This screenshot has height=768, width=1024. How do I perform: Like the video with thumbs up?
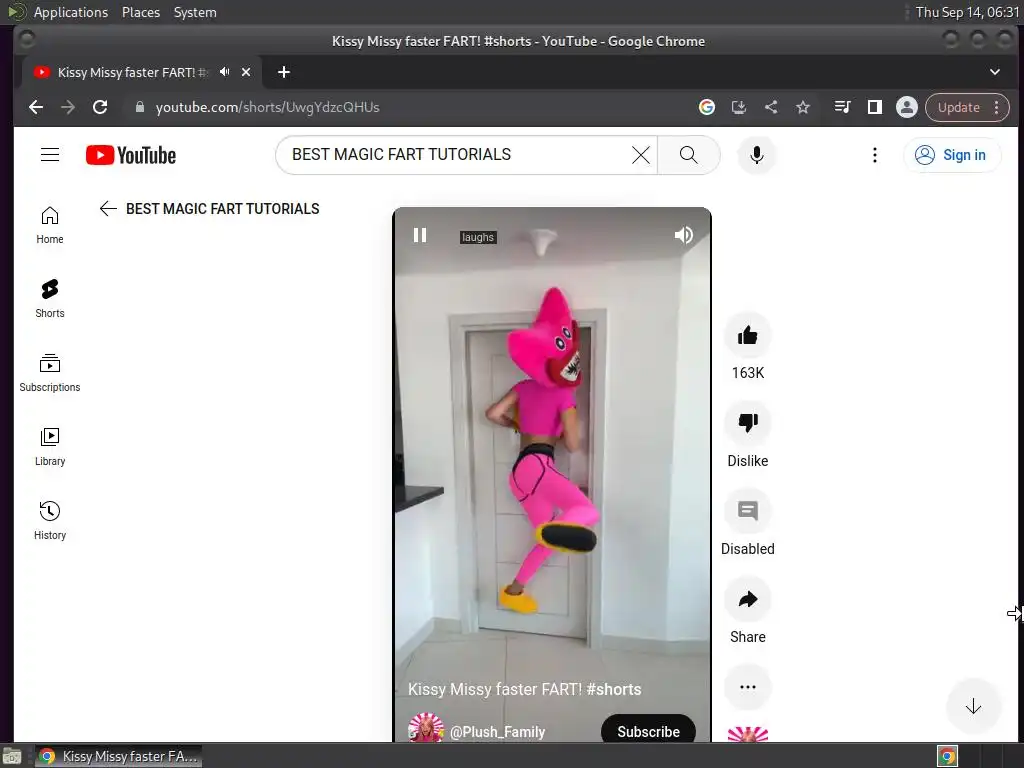coord(748,336)
